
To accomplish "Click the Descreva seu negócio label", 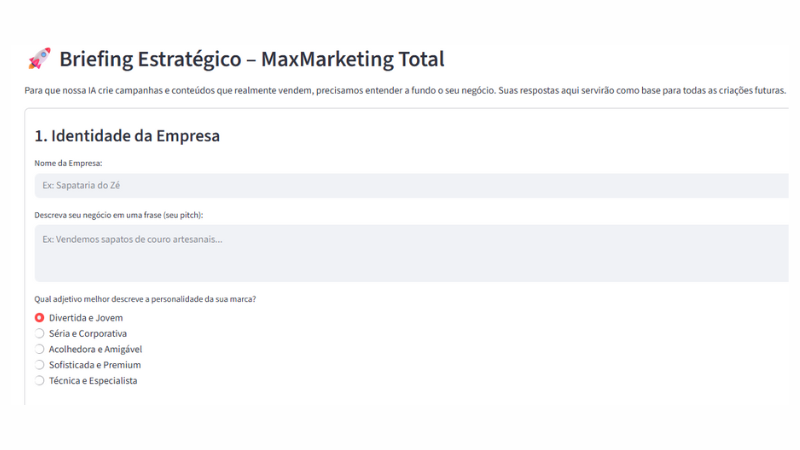I will pos(118,215).
